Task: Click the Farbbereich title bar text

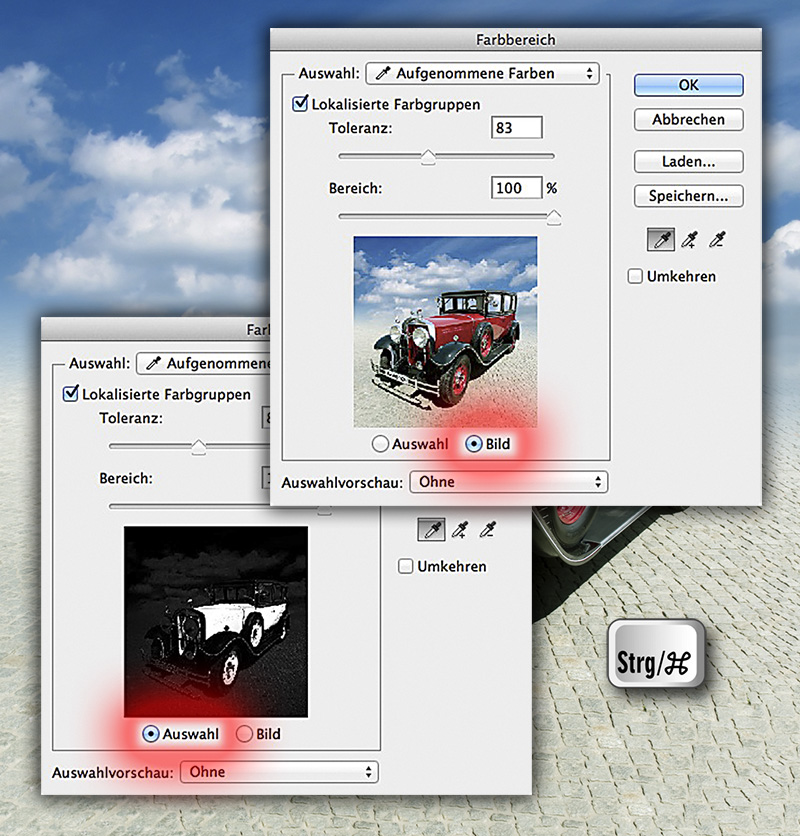Action: coord(516,40)
